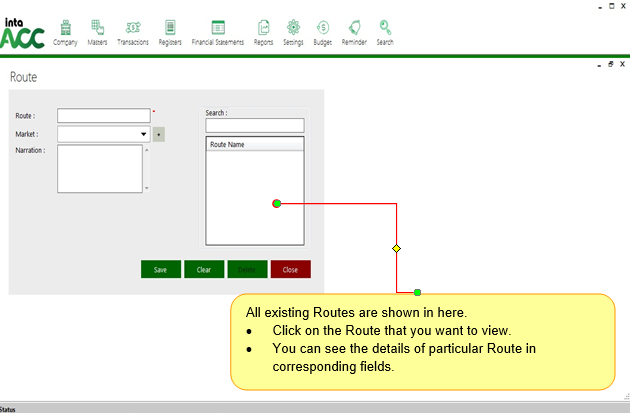Screen dimensions: 630x415
Task: Open the Budget module
Action: [323, 31]
